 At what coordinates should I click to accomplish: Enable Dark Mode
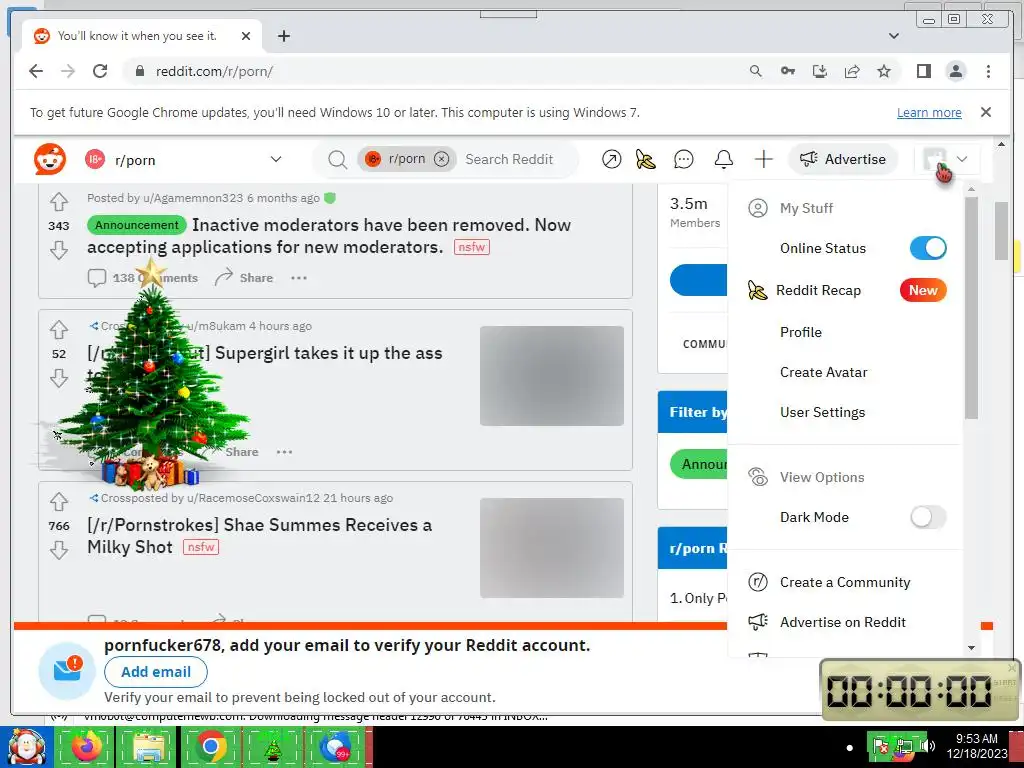click(928, 517)
